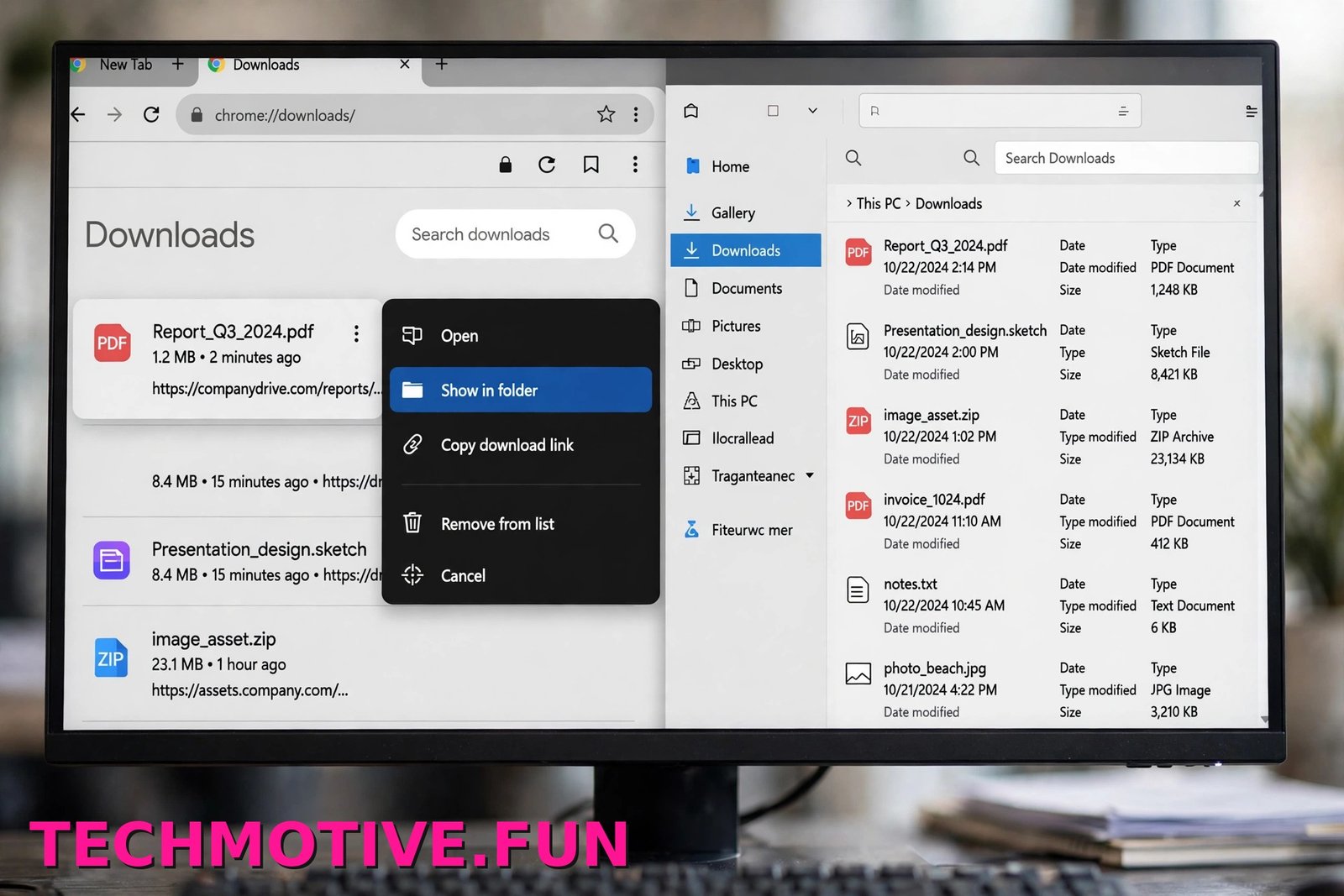Click magnifier beside Search Downloads box
1344x896 pixels.
[x=971, y=158]
